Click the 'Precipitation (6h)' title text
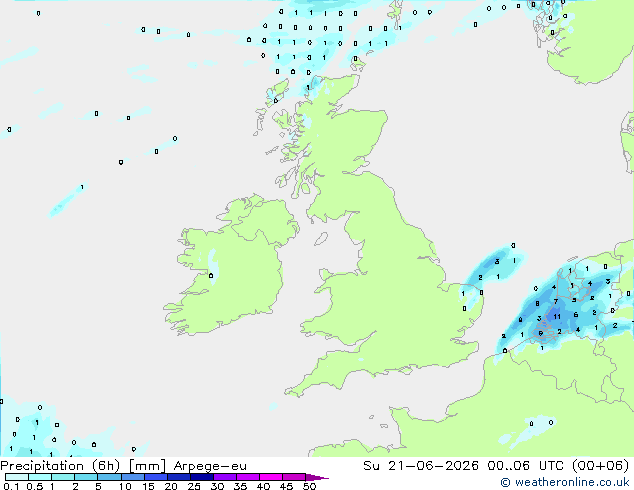634x490 pixels. click(60, 466)
